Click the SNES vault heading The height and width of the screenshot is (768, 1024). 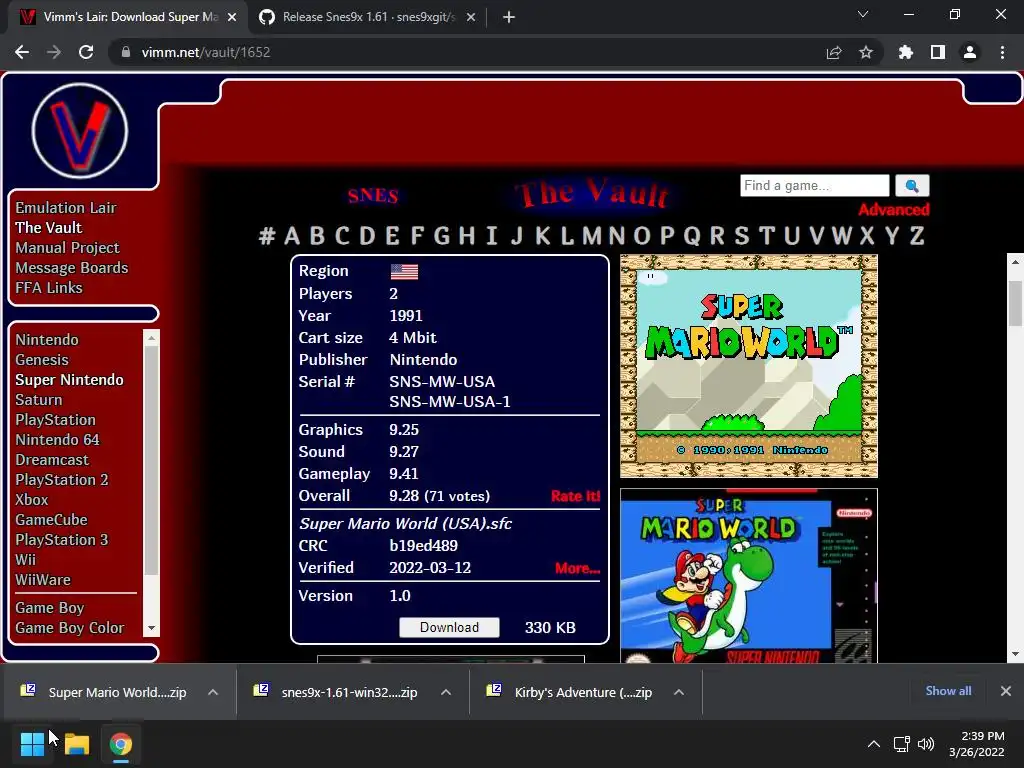pyautogui.click(x=373, y=195)
